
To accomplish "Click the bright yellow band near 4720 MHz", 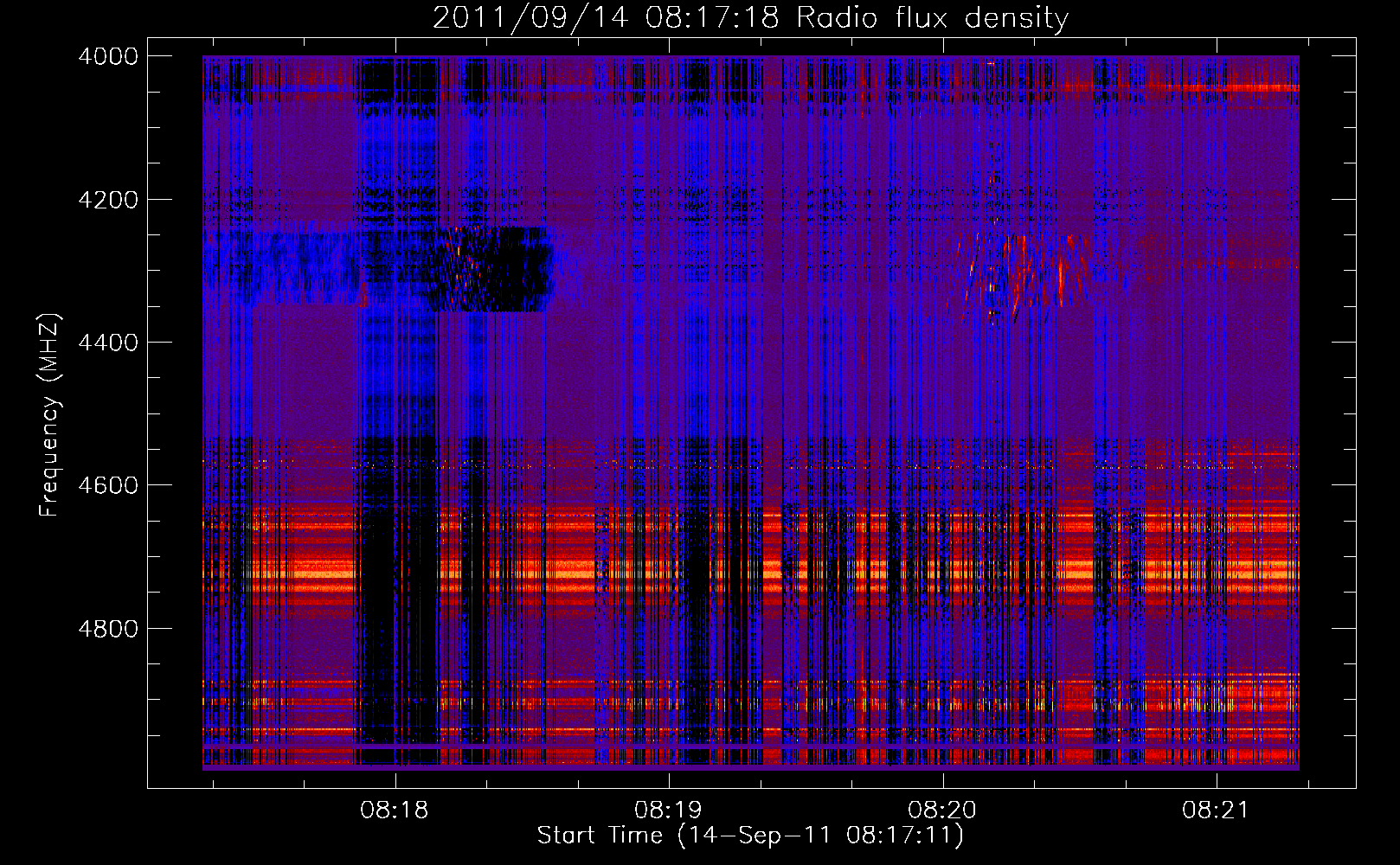I will pyautogui.click(x=750, y=572).
